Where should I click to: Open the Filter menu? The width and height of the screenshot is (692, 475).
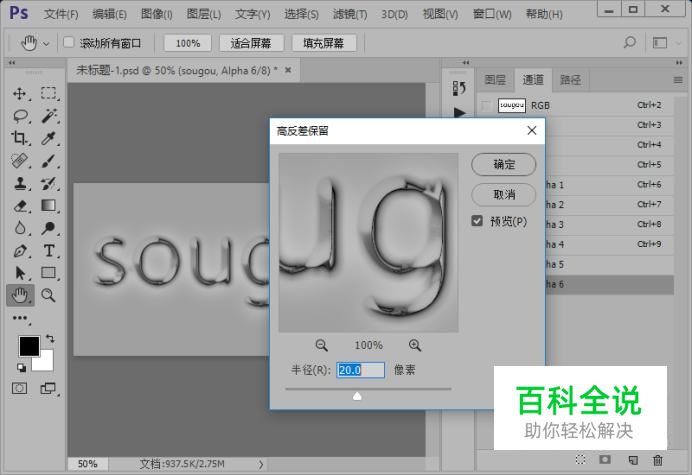click(350, 14)
